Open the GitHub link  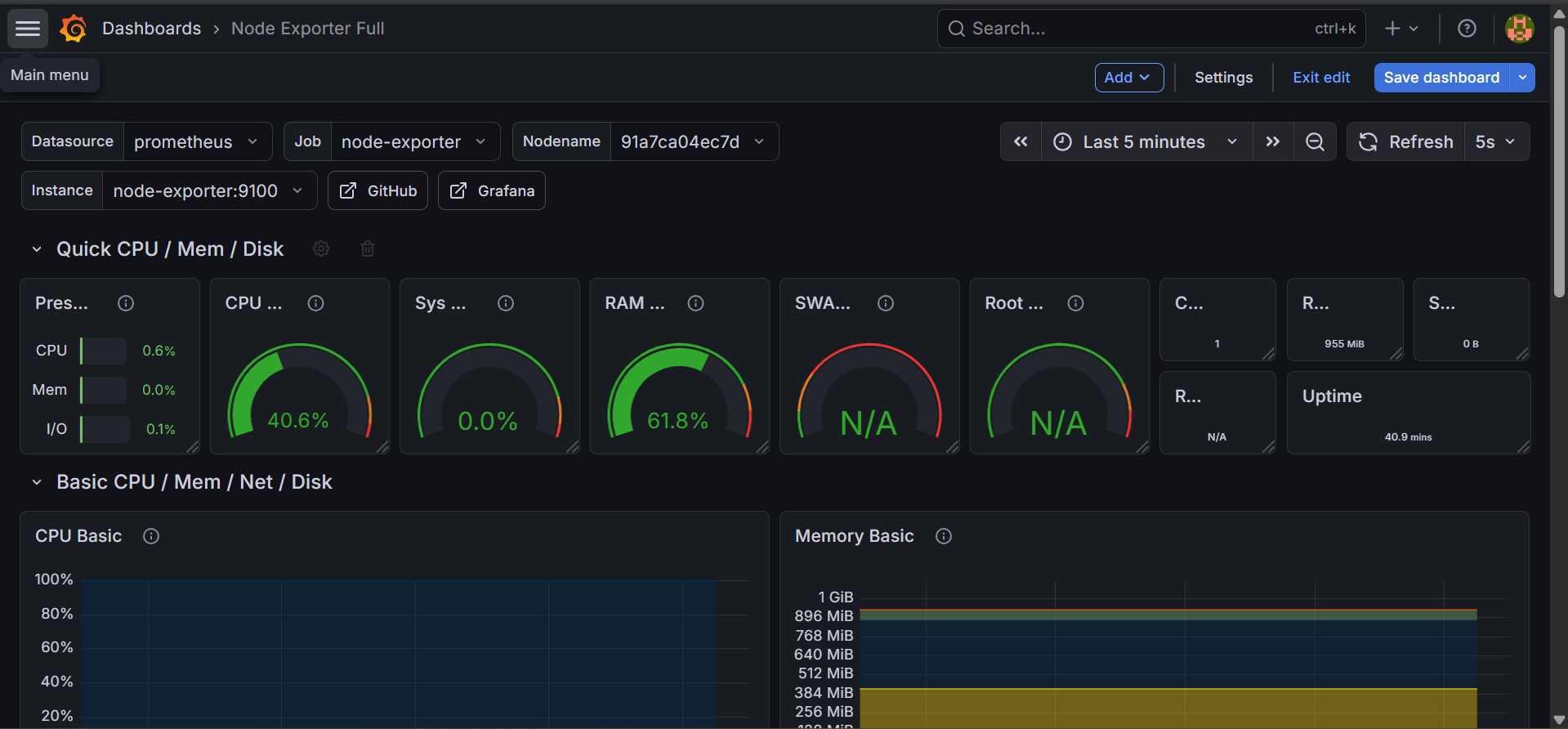(x=377, y=190)
